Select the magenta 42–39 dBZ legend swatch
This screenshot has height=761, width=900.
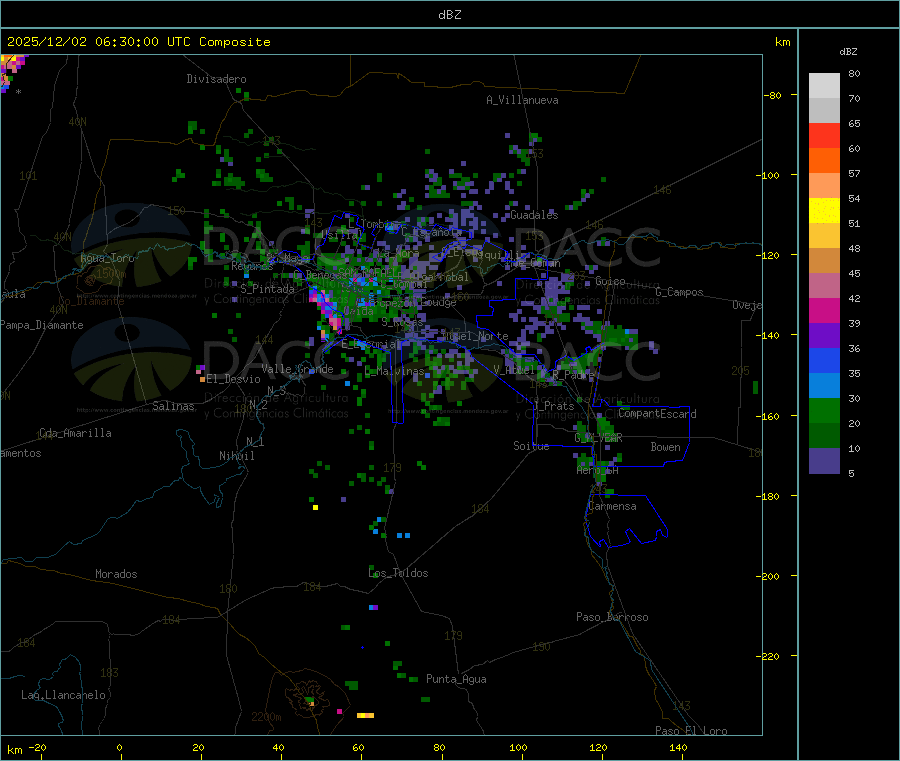[x=824, y=310]
